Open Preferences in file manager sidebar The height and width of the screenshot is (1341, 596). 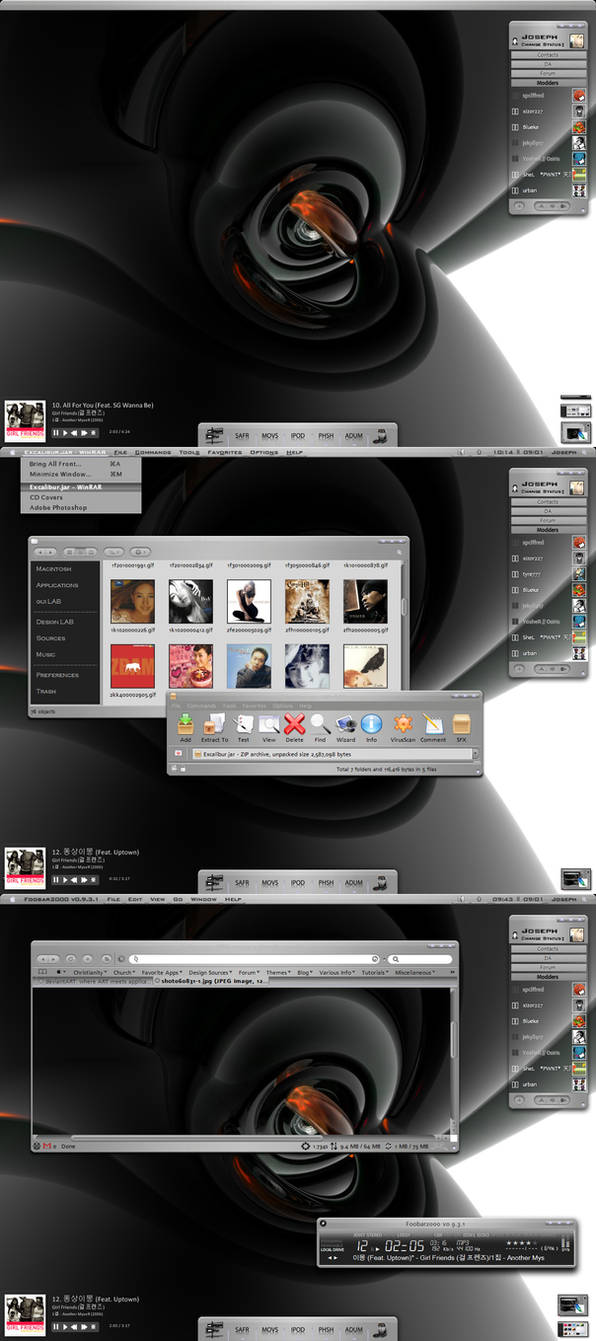(x=57, y=675)
